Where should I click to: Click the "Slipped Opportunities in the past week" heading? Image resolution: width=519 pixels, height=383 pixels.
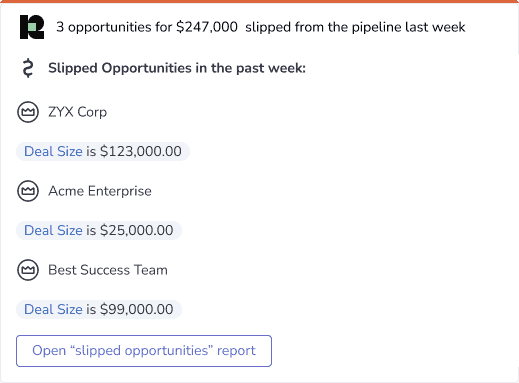pyautogui.click(x=177, y=68)
